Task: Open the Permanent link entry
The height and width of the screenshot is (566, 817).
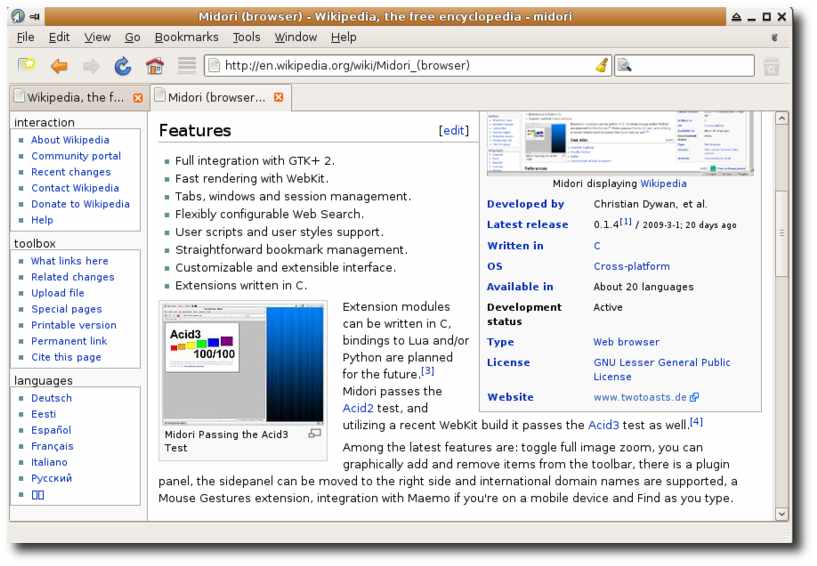Action: coord(69,341)
